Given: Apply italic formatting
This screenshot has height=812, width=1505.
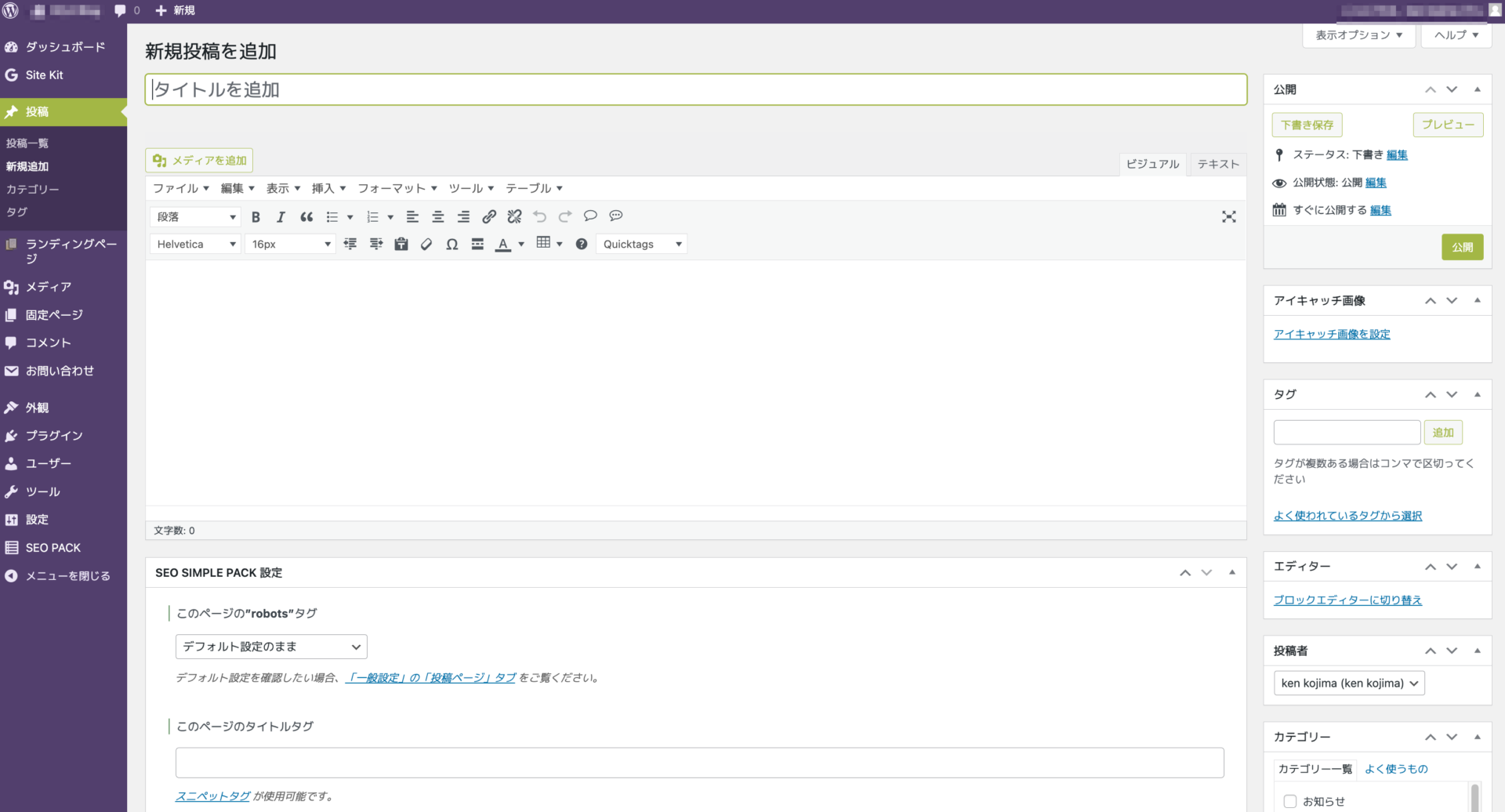Looking at the screenshot, I should [x=281, y=217].
